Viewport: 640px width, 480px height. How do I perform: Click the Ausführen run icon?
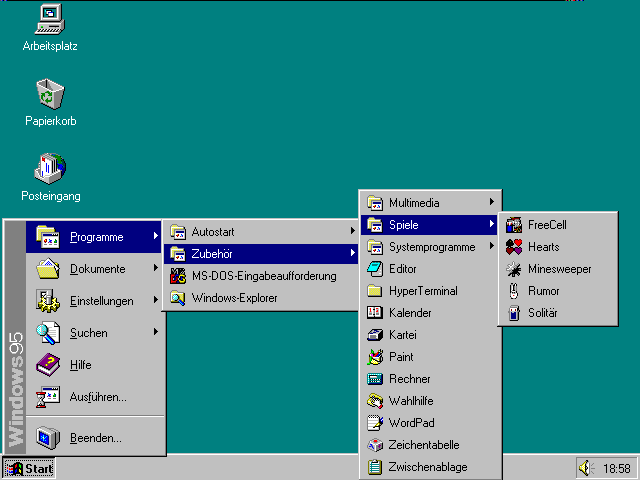[48, 397]
